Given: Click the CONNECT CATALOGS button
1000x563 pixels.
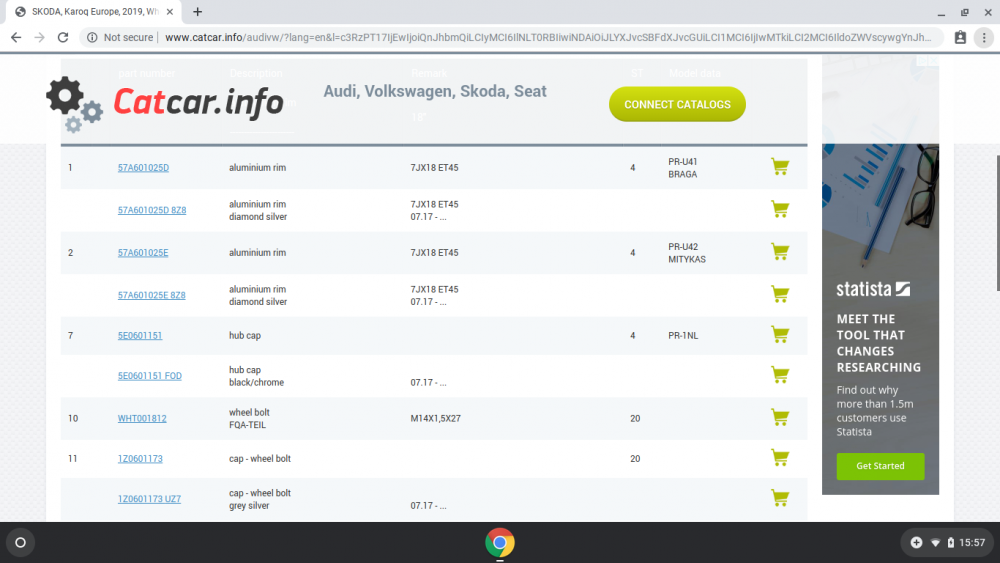Looking at the screenshot, I should [677, 104].
